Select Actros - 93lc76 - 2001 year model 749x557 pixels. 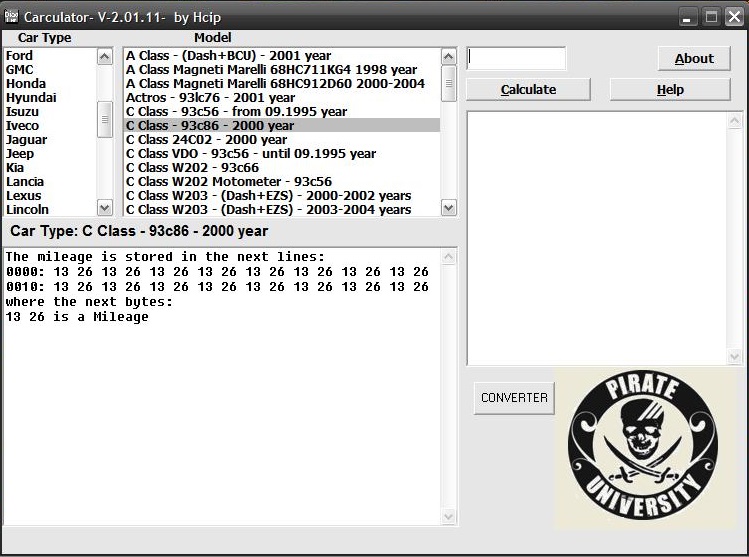tap(210, 98)
